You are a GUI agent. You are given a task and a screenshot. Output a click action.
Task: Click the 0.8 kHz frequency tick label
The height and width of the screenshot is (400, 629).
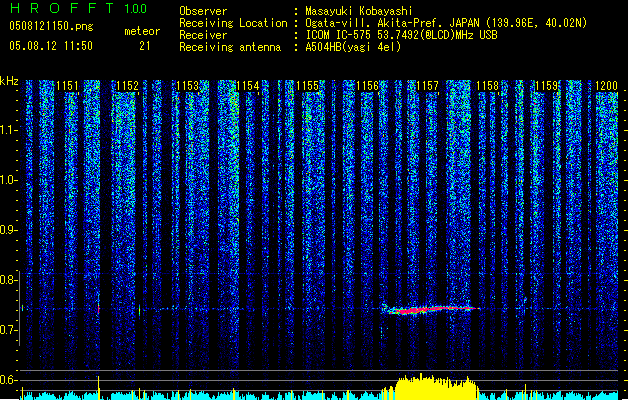pos(8,280)
